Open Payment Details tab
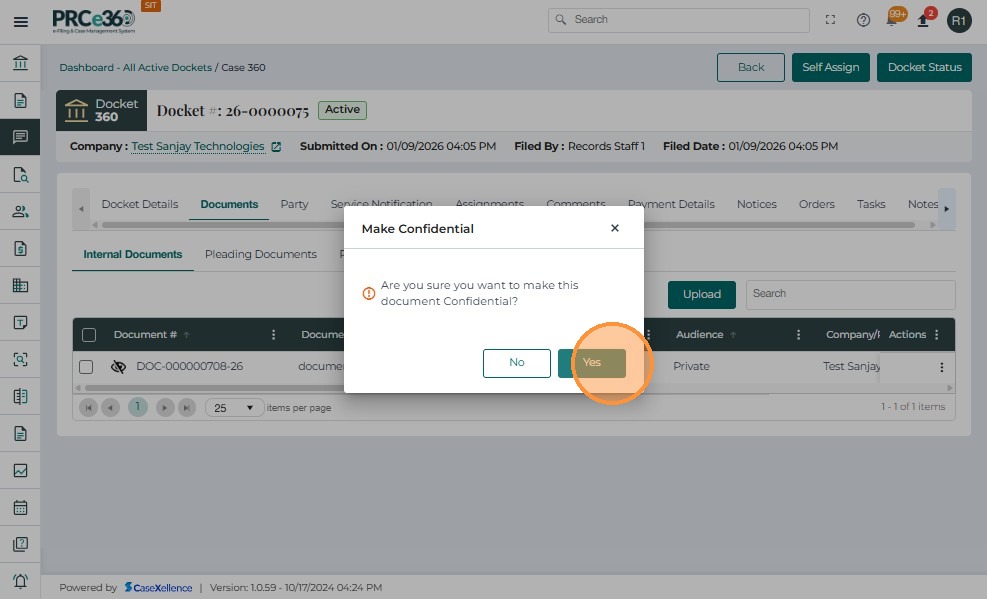987x599 pixels. click(x=671, y=204)
